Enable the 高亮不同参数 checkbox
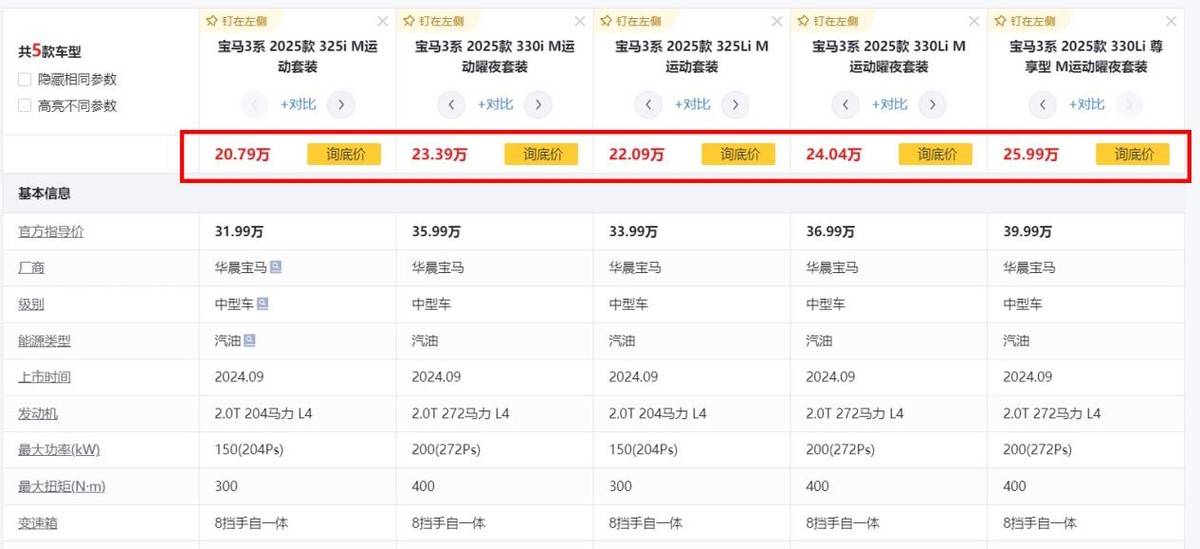This screenshot has width=1200, height=549. [24, 105]
